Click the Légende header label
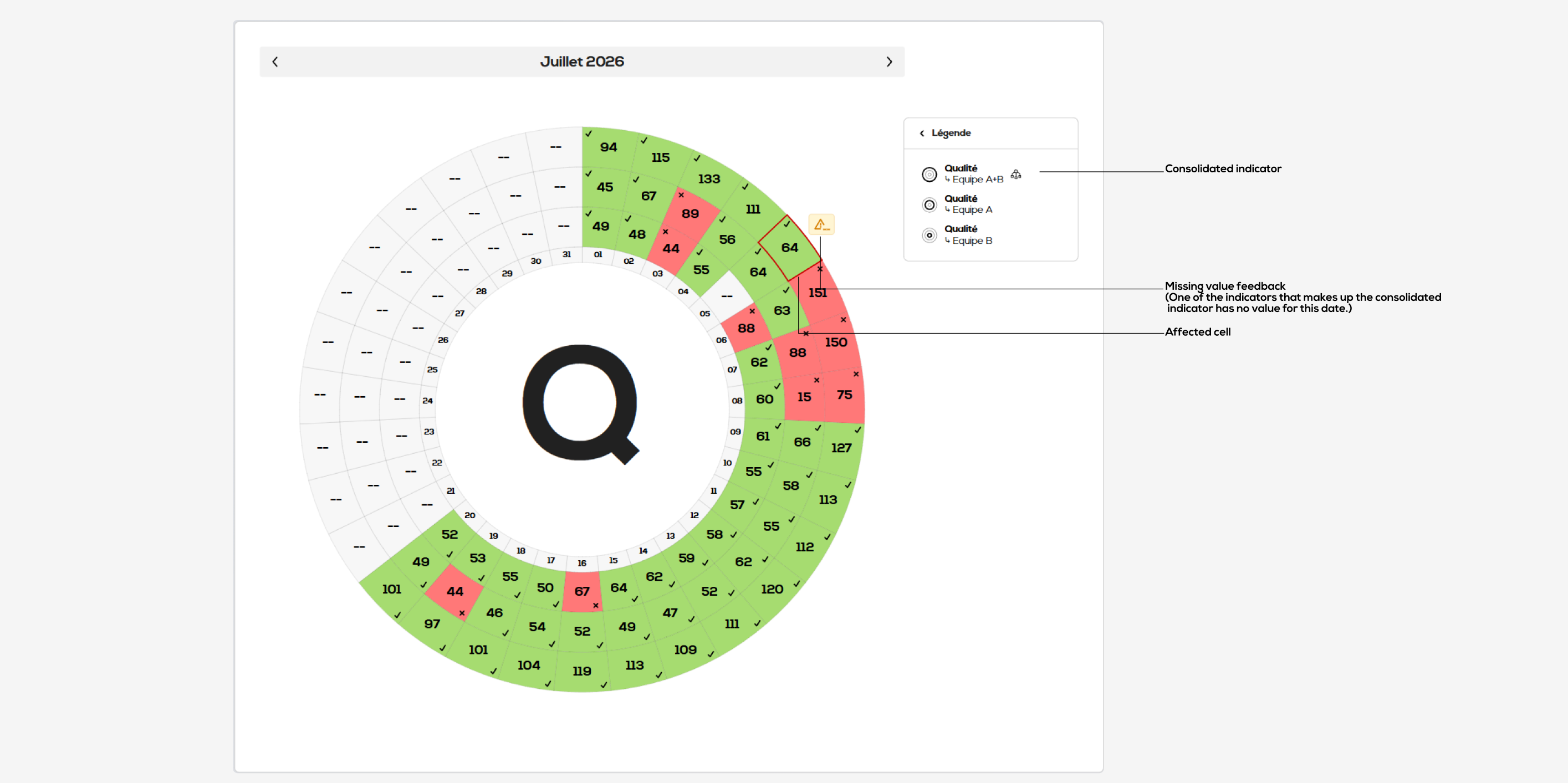 click(951, 133)
